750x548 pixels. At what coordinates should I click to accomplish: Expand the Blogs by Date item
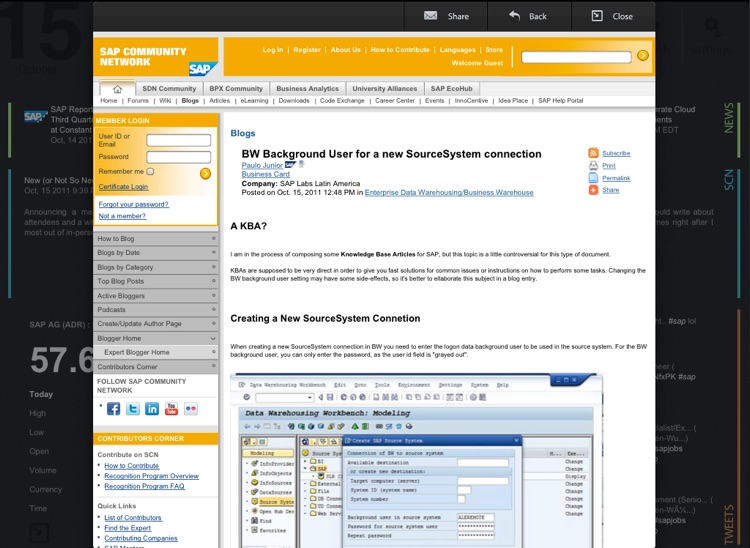point(156,252)
